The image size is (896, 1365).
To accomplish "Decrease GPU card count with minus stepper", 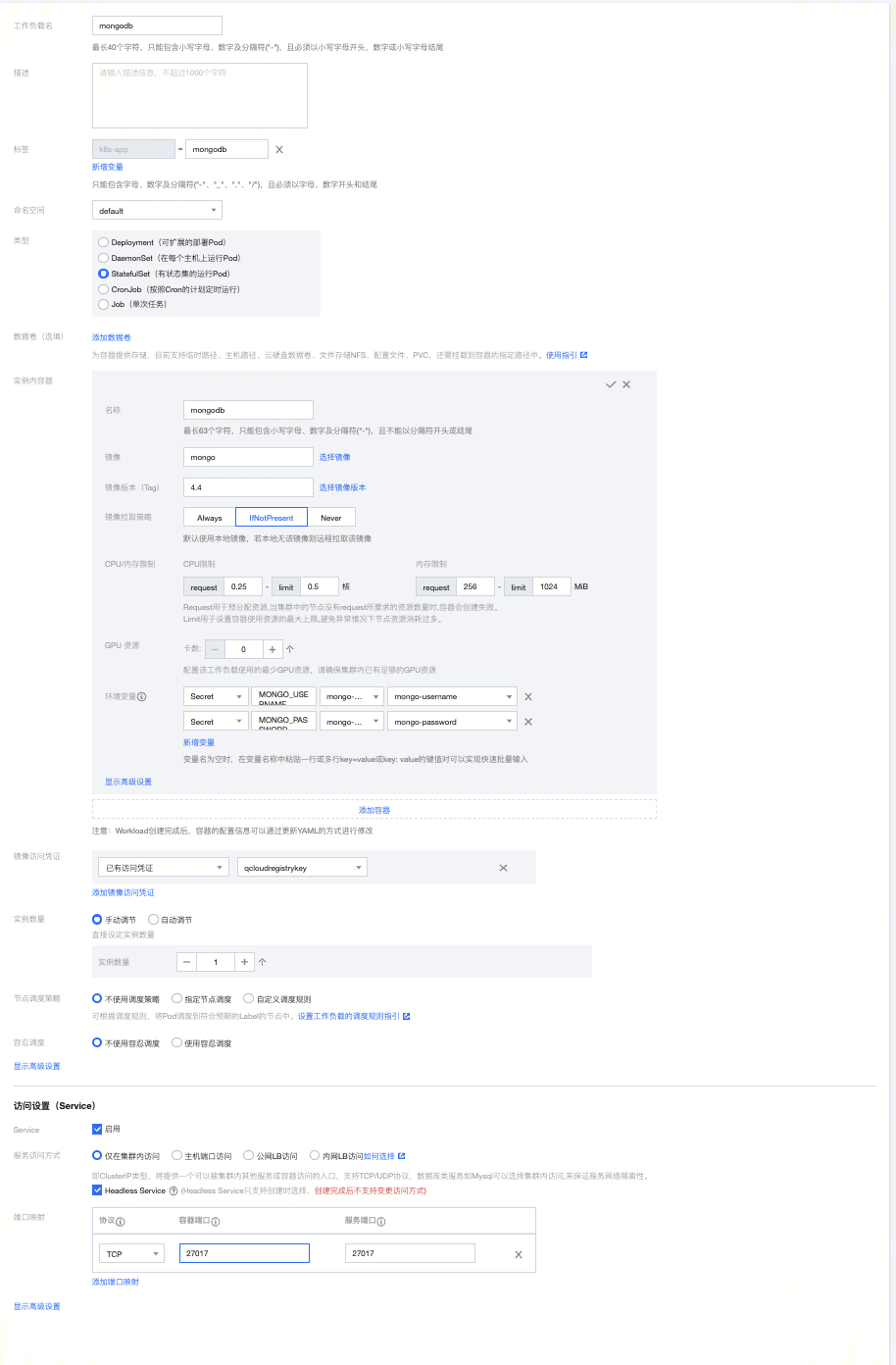I will pyautogui.click(x=215, y=649).
